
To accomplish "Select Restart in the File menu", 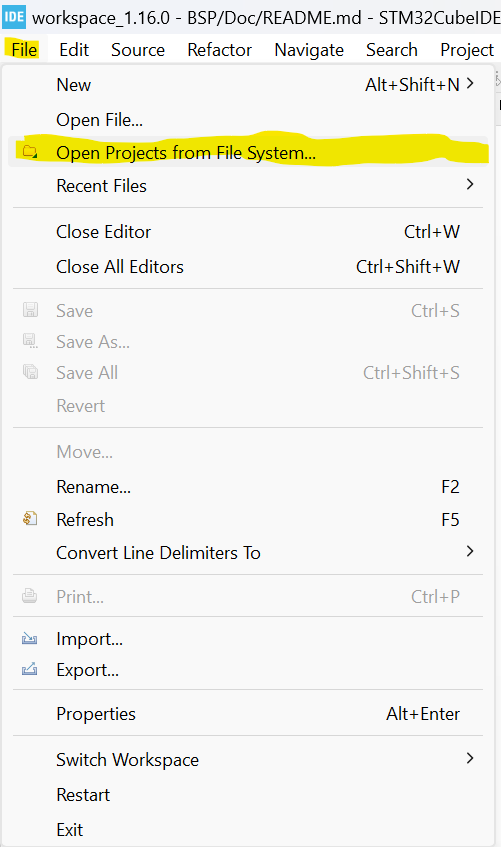I will click(248, 795).
